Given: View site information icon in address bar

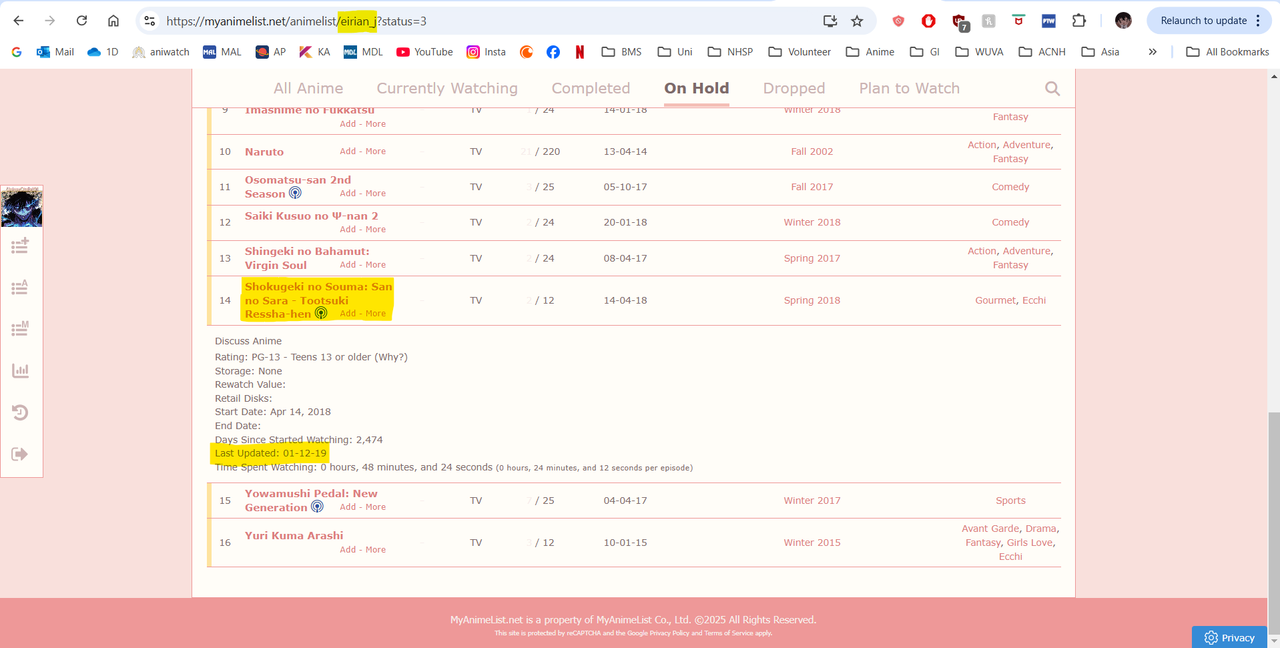Looking at the screenshot, I should click(149, 21).
